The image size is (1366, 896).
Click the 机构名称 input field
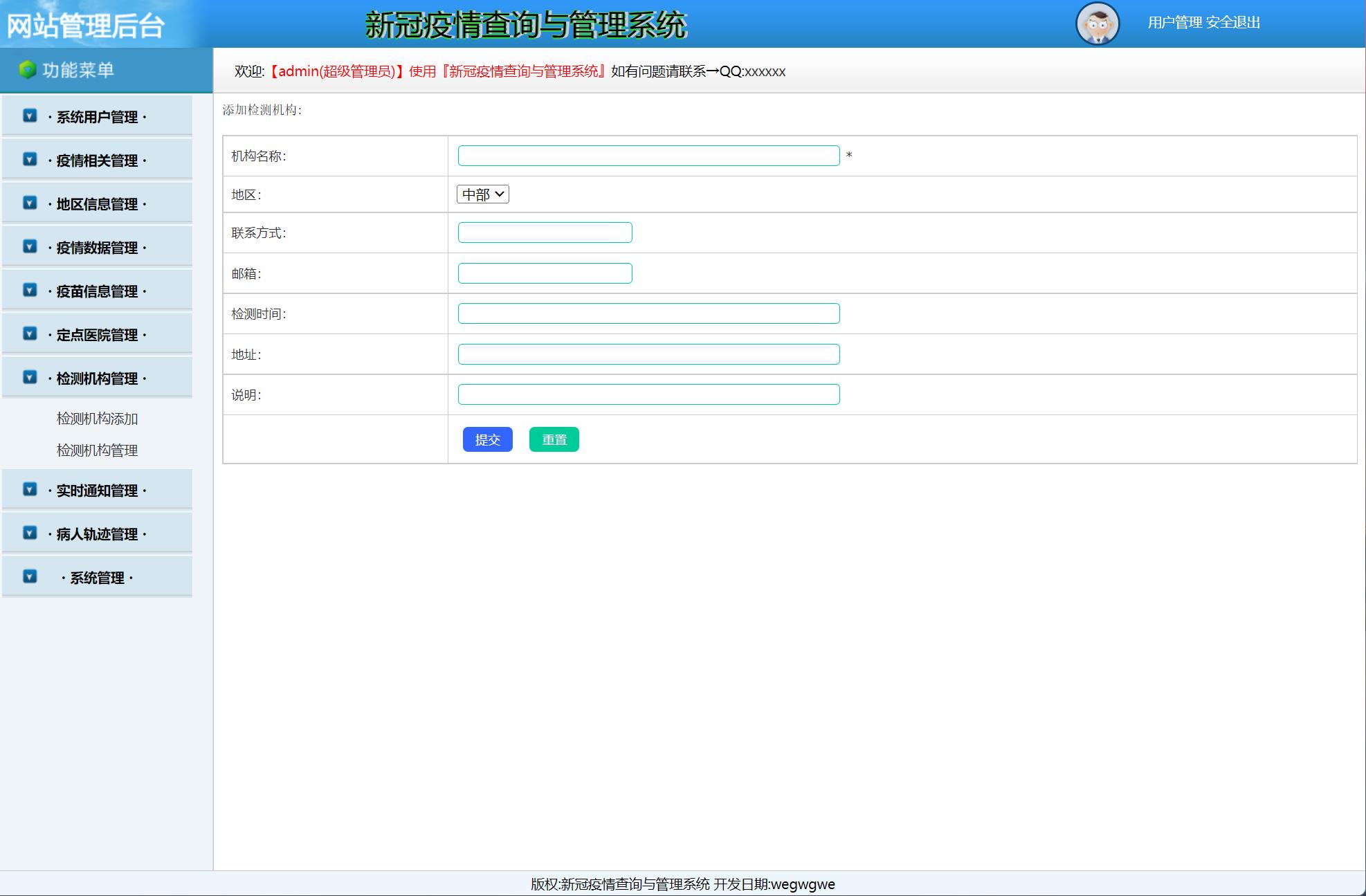648,156
